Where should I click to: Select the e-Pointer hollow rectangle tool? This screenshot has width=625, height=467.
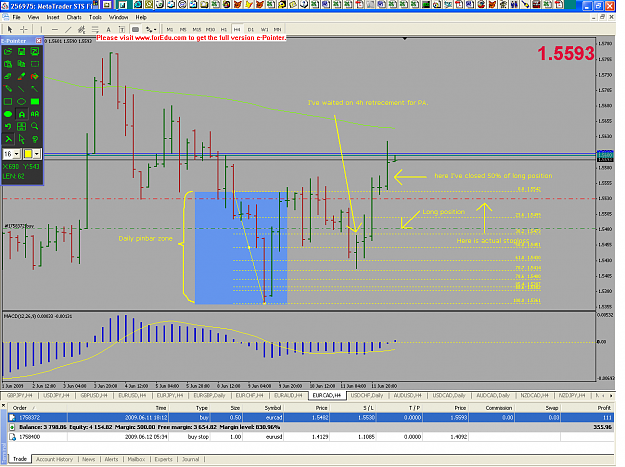(x=8, y=102)
